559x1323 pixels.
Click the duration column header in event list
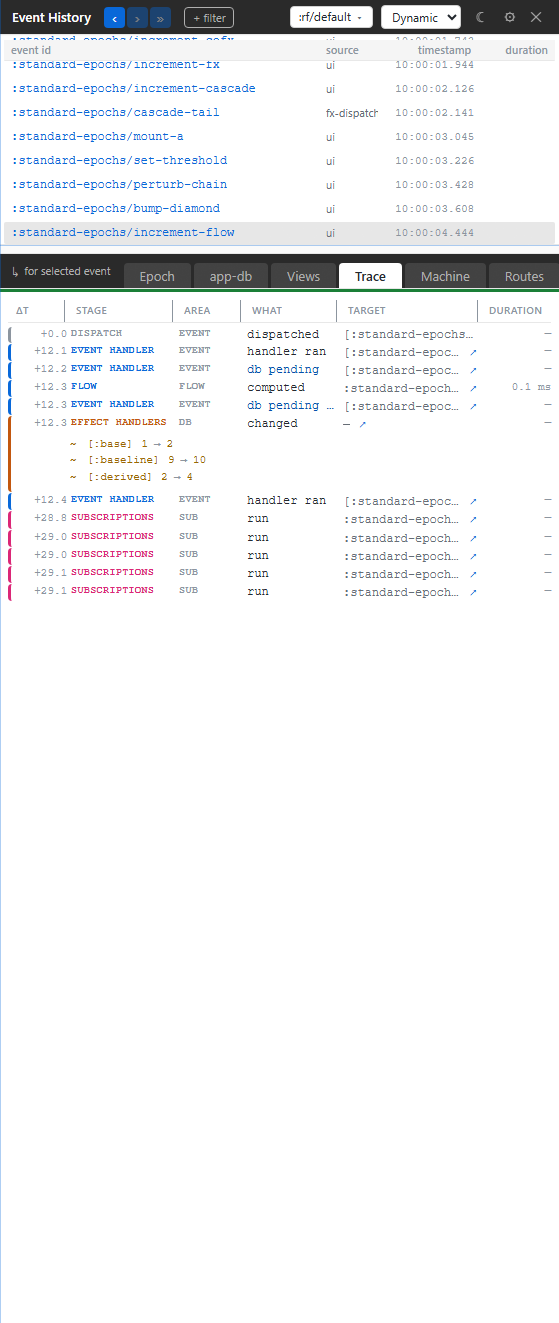point(526,50)
